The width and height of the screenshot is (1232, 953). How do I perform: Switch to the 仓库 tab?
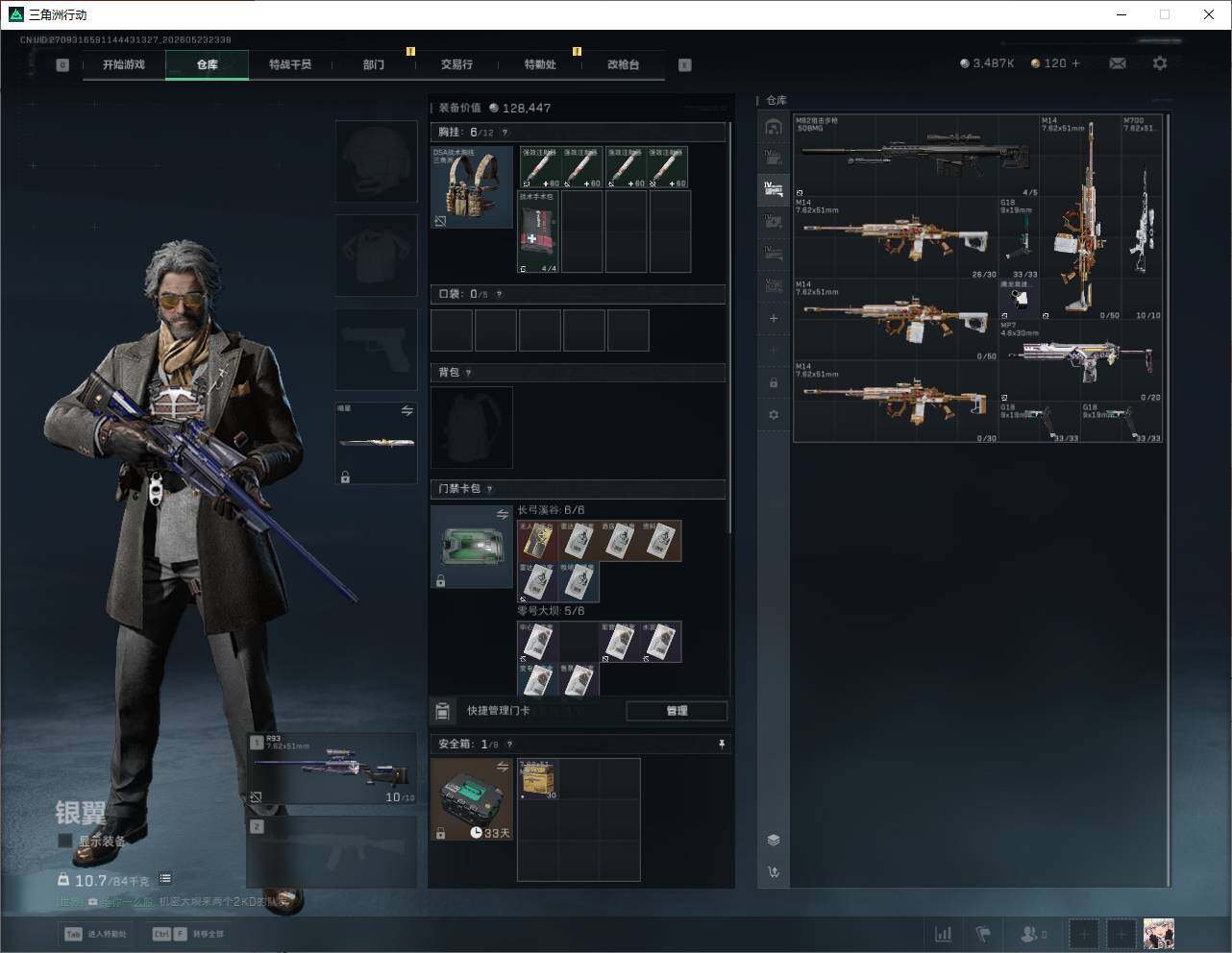coord(208,64)
